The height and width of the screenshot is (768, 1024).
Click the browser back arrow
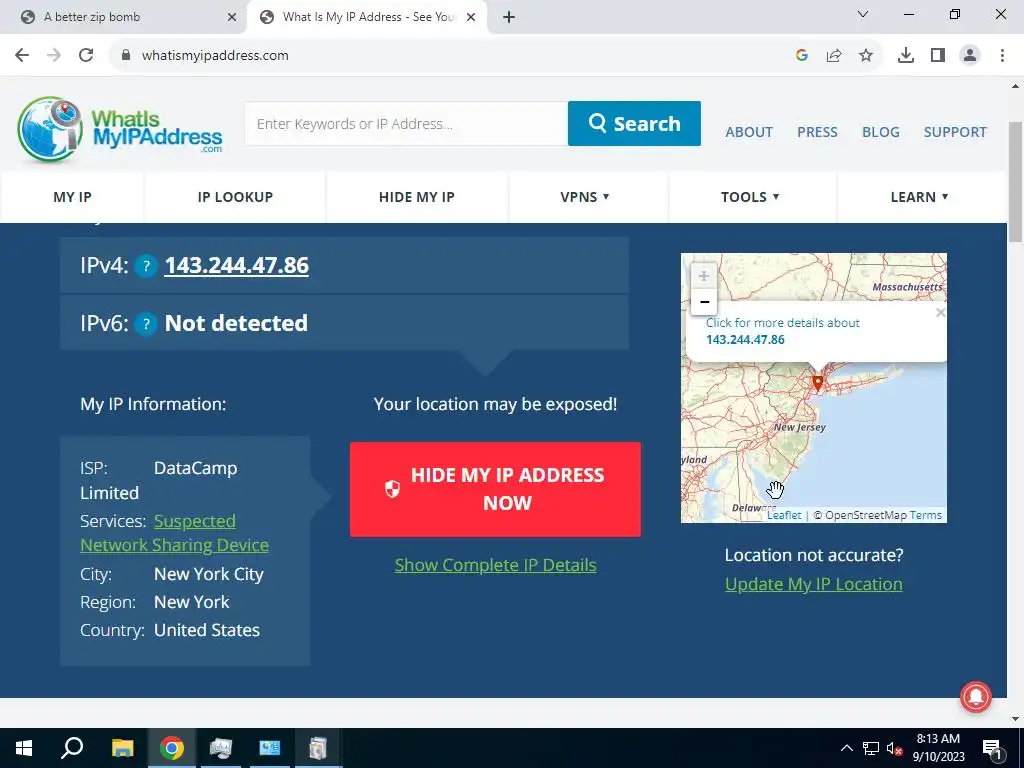point(22,56)
